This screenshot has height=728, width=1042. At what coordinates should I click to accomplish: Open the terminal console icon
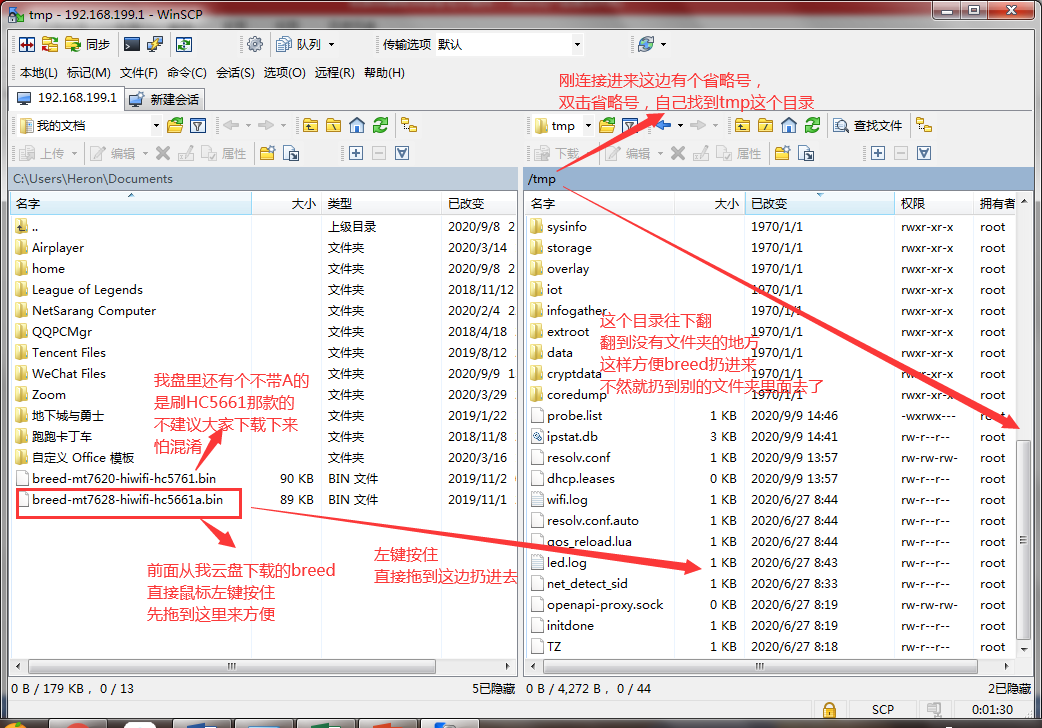pyautogui.click(x=132, y=45)
